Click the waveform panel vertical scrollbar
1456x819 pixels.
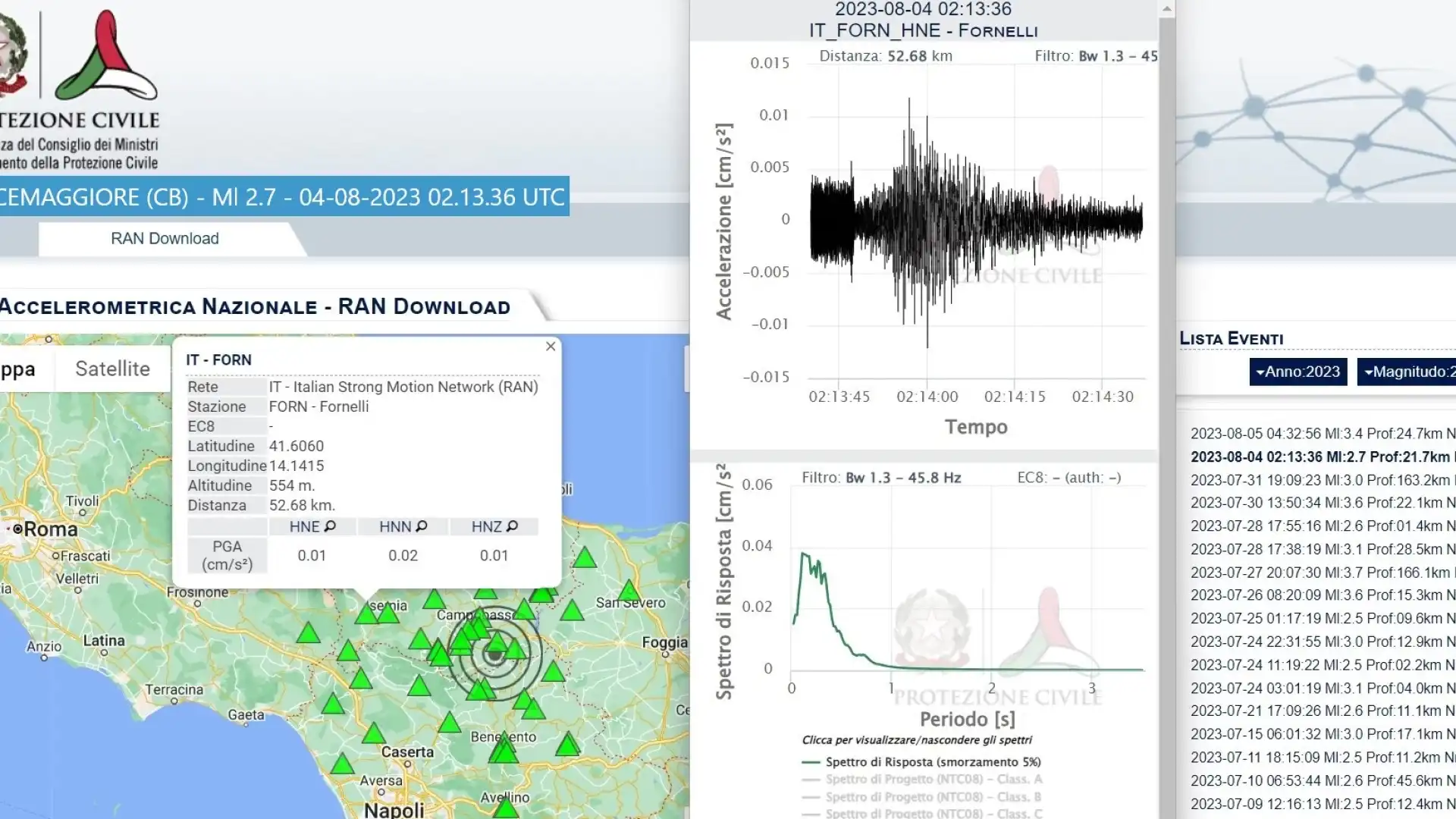point(1167,409)
